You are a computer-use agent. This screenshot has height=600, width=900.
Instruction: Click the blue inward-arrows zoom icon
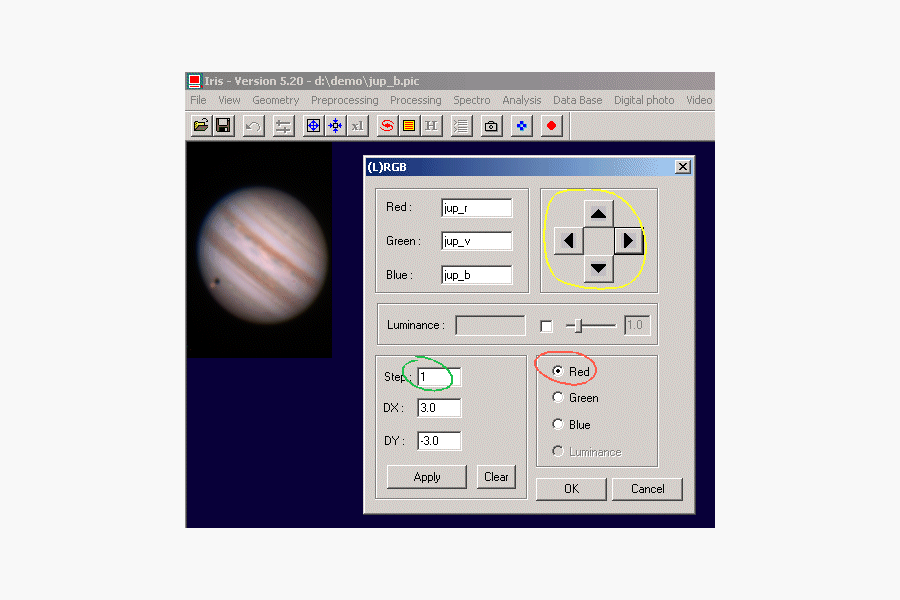coord(335,126)
